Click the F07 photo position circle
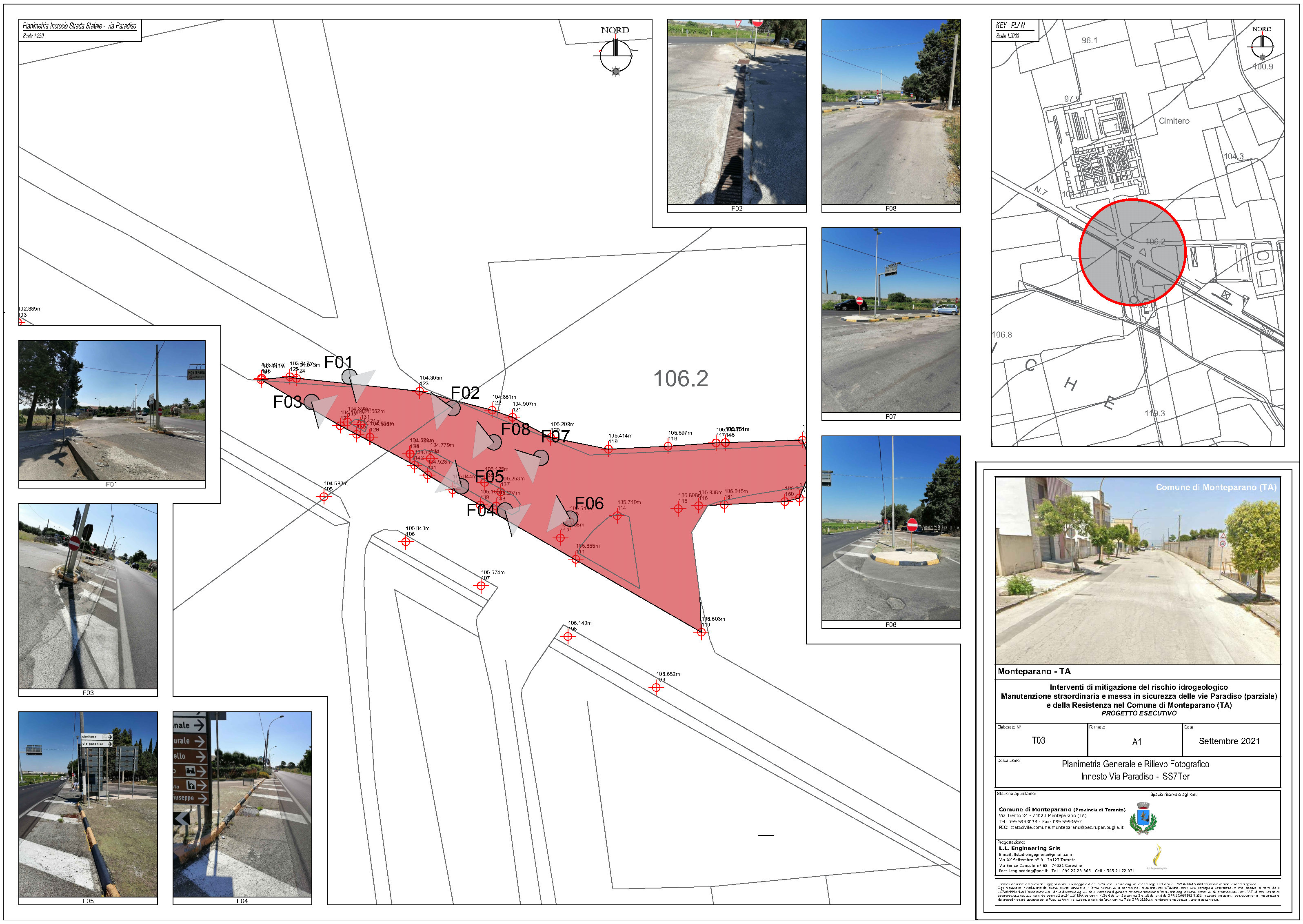The width and height of the screenshot is (1303, 924). (541, 457)
